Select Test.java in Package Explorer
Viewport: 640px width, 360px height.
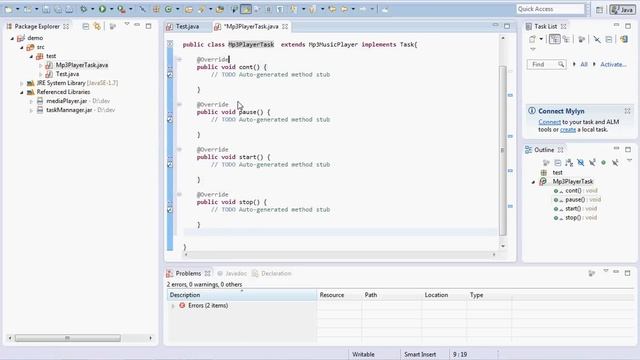(67, 74)
